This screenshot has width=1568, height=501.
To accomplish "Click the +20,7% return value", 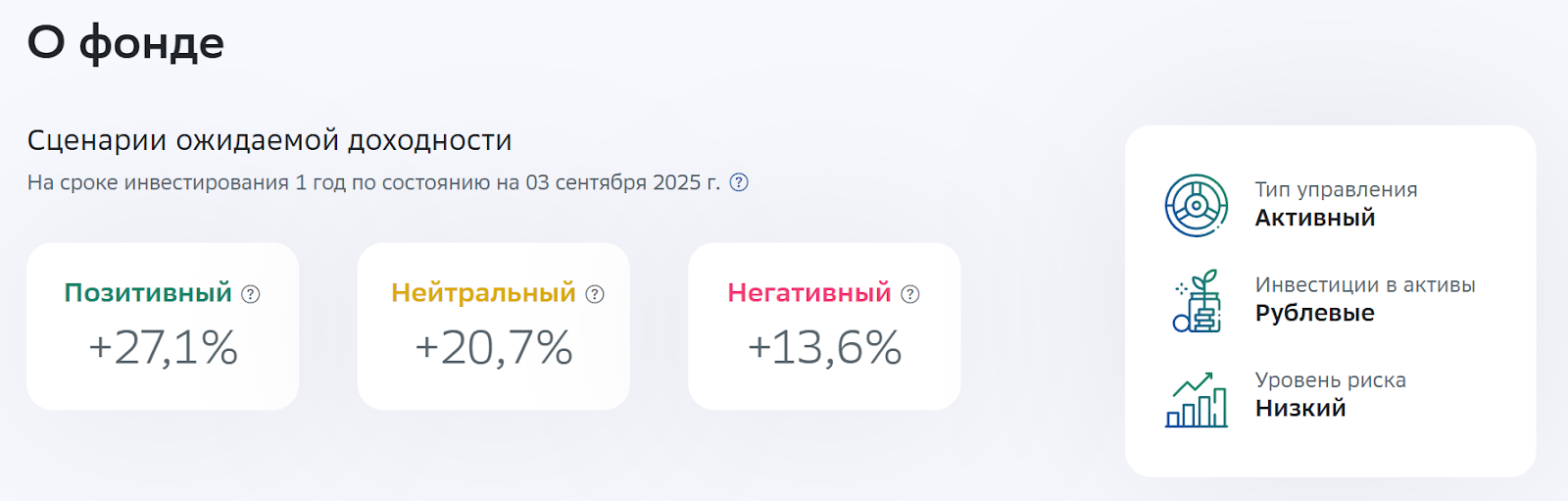I will tap(494, 348).
